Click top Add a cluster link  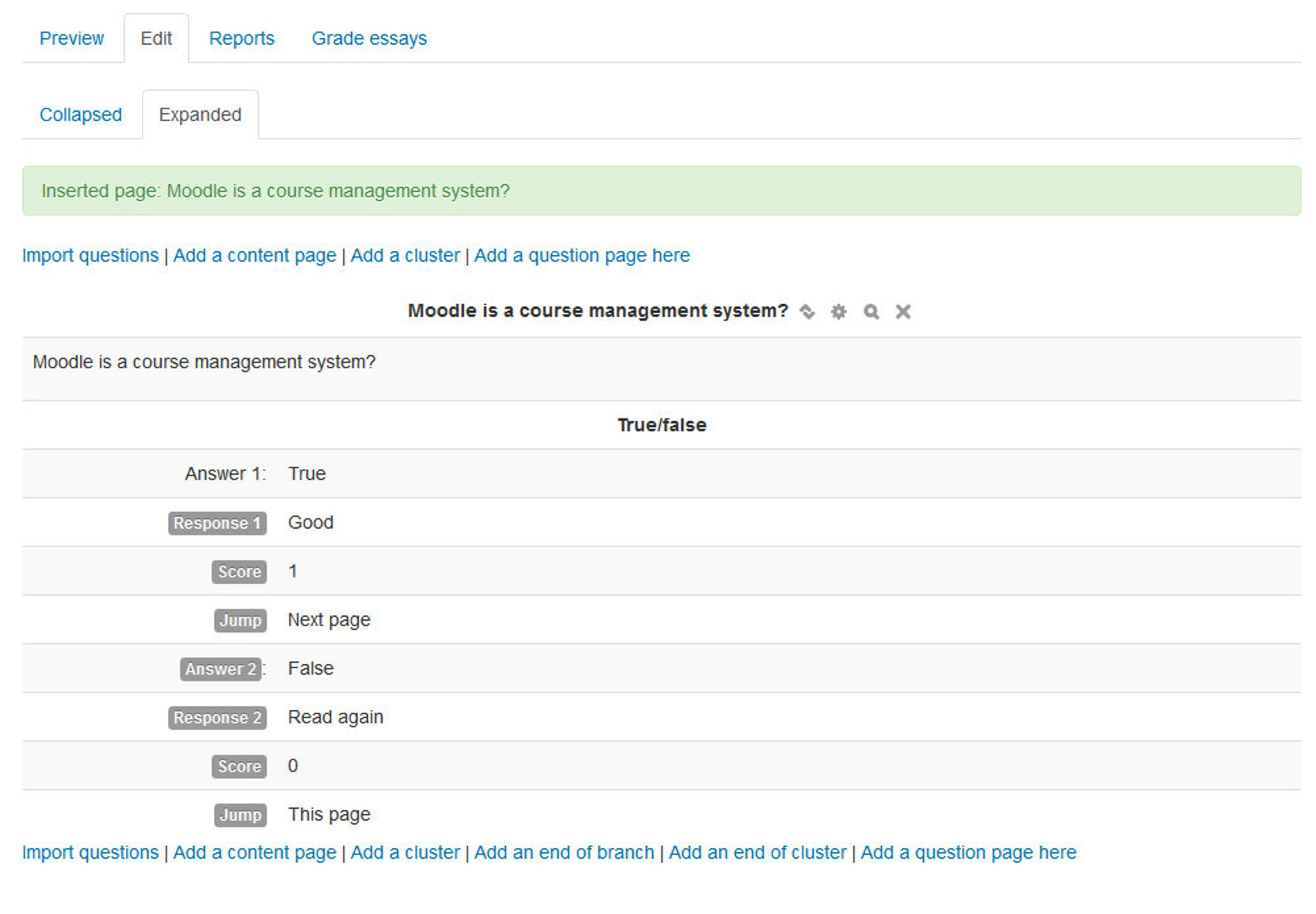point(405,255)
